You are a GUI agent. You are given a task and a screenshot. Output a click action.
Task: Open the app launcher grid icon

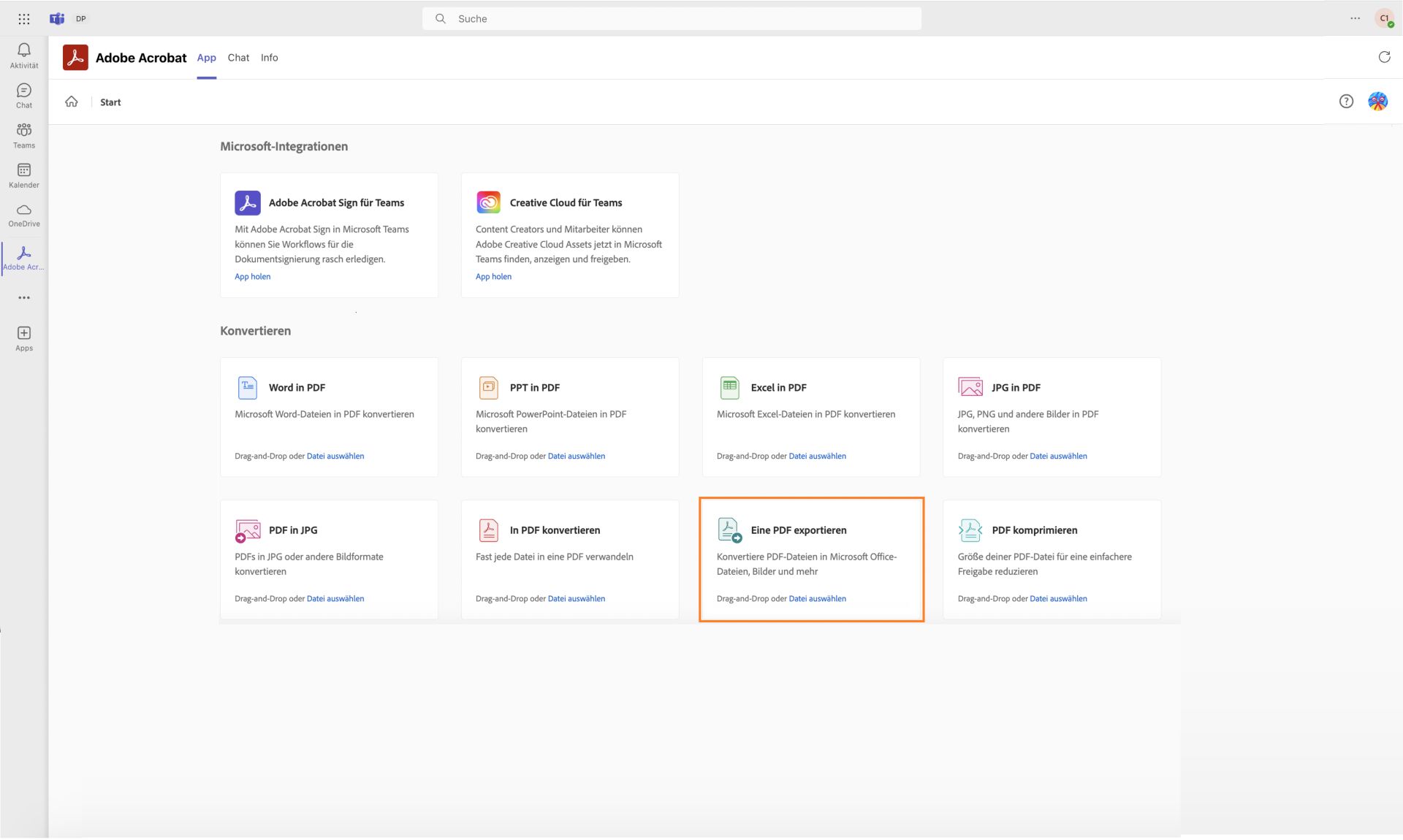[x=24, y=19]
